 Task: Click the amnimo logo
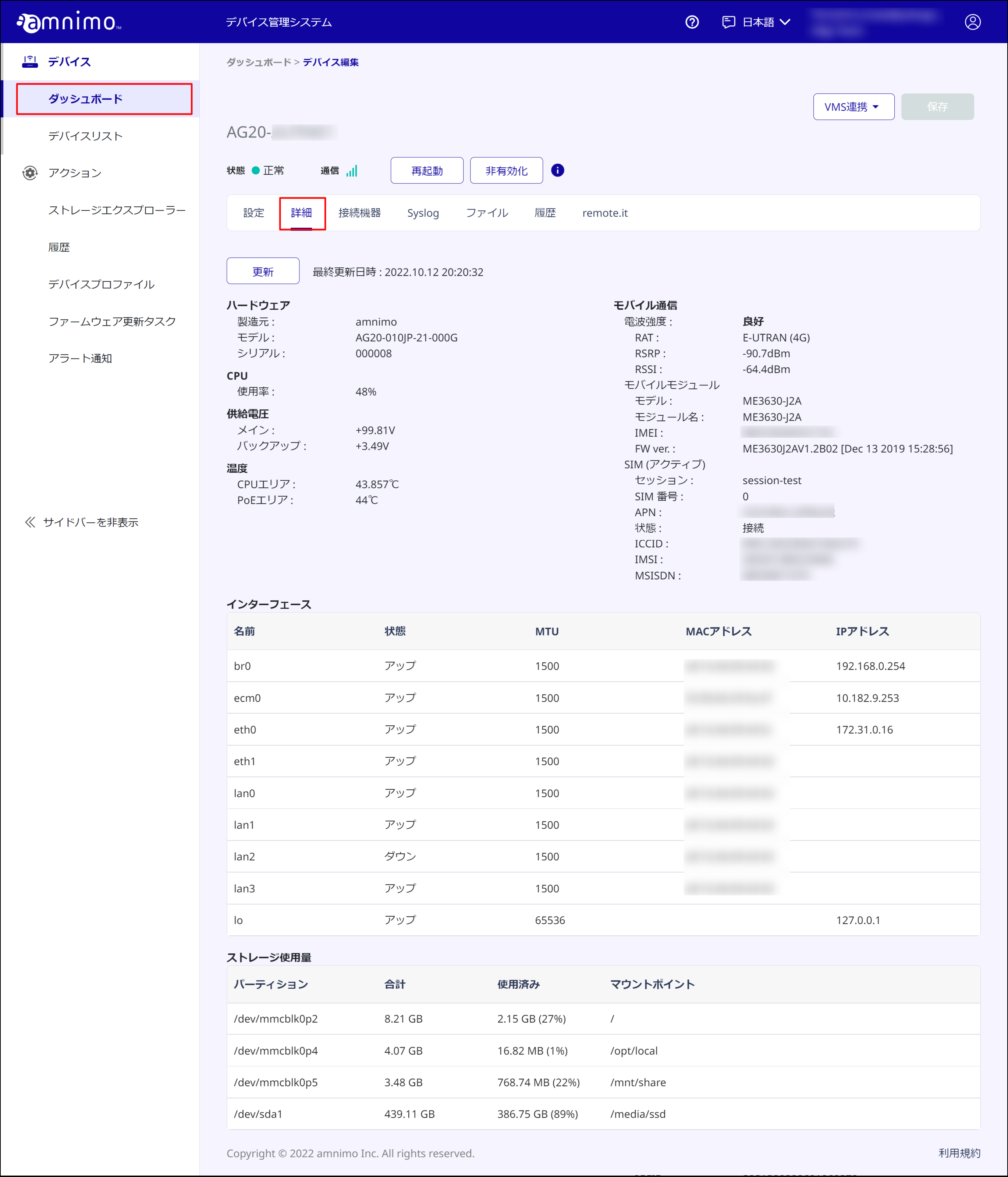(x=69, y=22)
